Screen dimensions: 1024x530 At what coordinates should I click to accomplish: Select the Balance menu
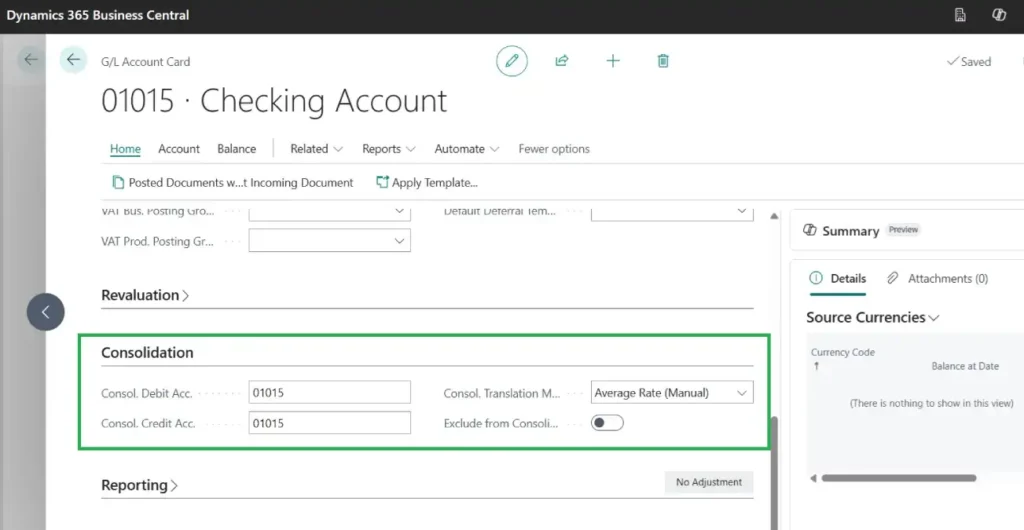point(236,149)
